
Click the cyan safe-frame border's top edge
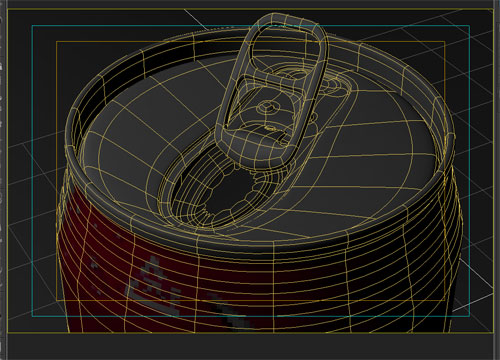(251, 25)
